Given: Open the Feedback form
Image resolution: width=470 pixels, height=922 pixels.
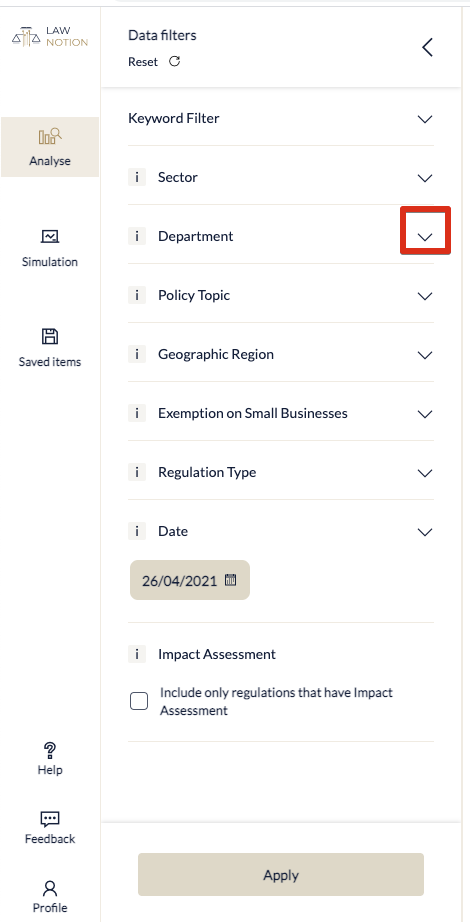Looking at the screenshot, I should (50, 828).
